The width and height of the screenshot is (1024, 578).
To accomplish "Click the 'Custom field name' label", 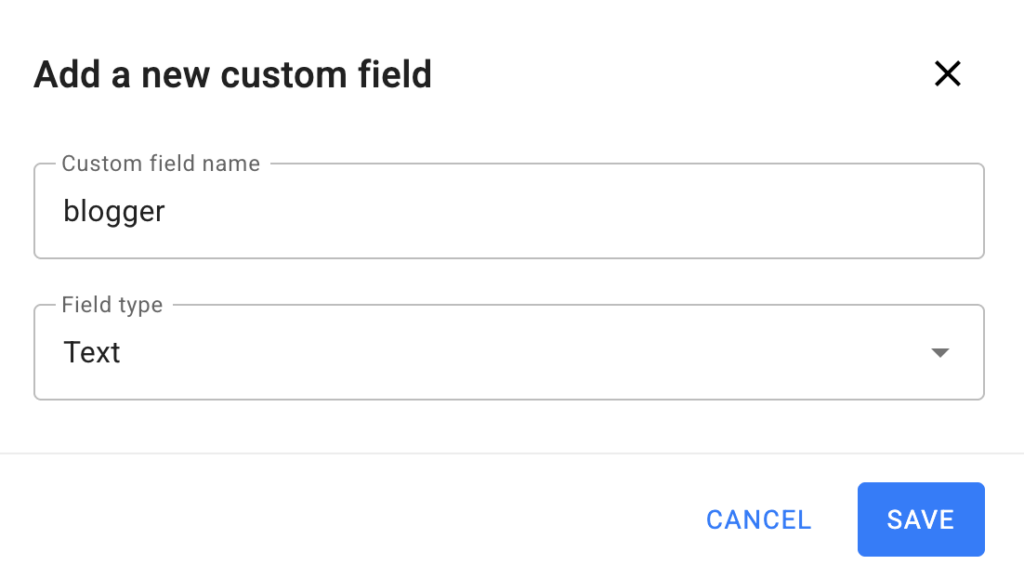I will (160, 164).
